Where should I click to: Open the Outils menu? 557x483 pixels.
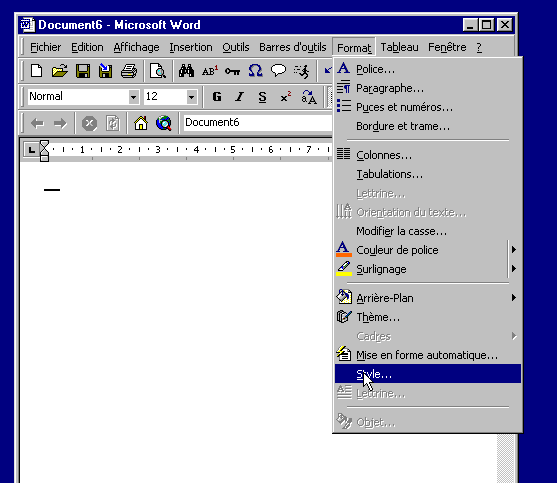236,47
